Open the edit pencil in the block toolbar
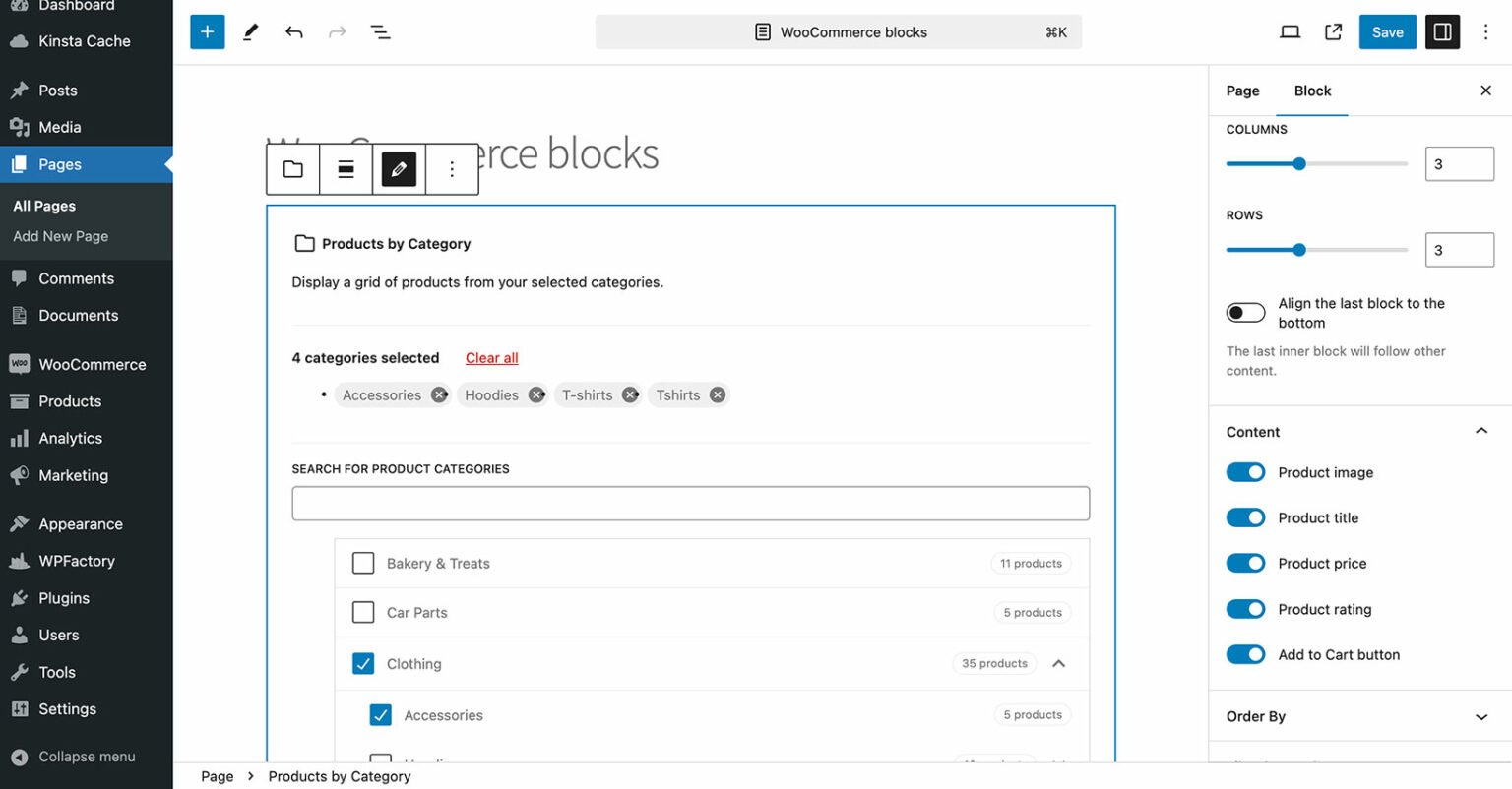The width and height of the screenshot is (1512, 789). (398, 168)
